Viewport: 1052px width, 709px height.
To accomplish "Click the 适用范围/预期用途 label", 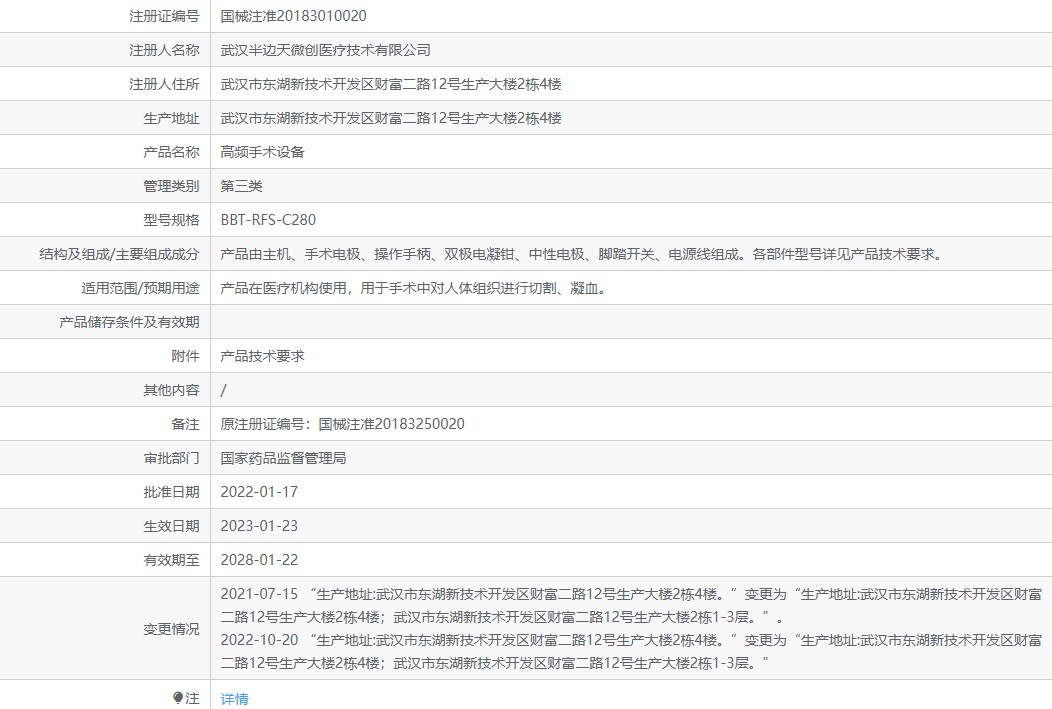I will coord(140,288).
